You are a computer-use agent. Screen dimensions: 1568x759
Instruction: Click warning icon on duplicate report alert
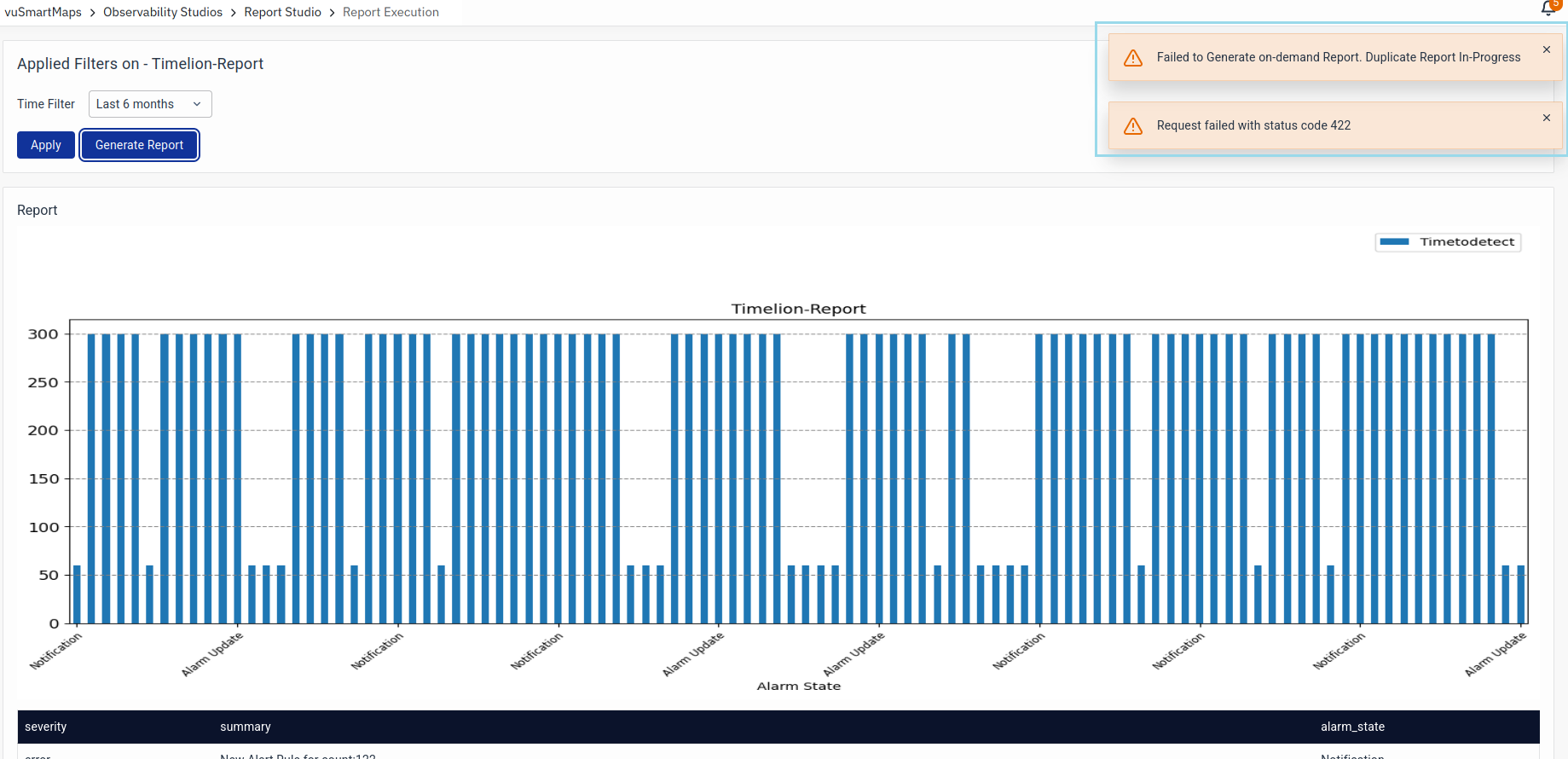(1133, 58)
